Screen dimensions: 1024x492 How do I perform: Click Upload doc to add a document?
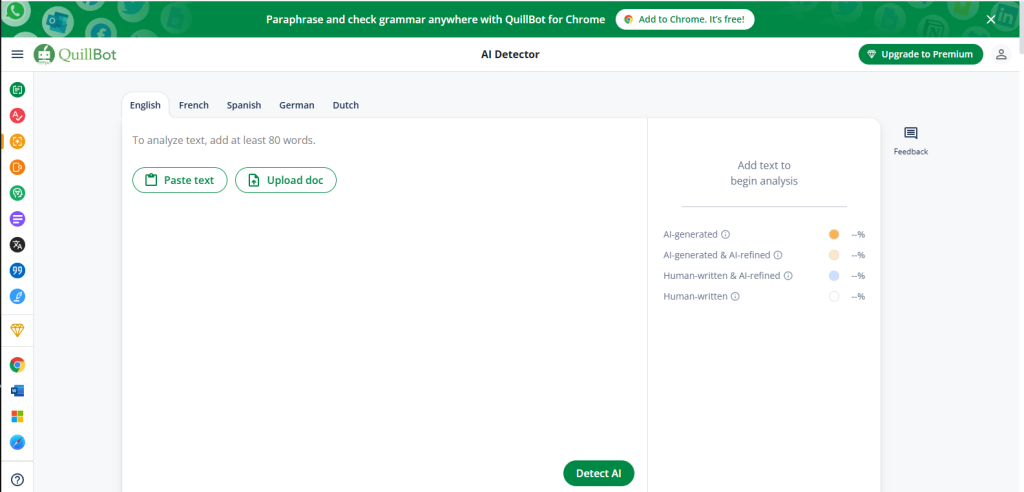[x=286, y=180]
